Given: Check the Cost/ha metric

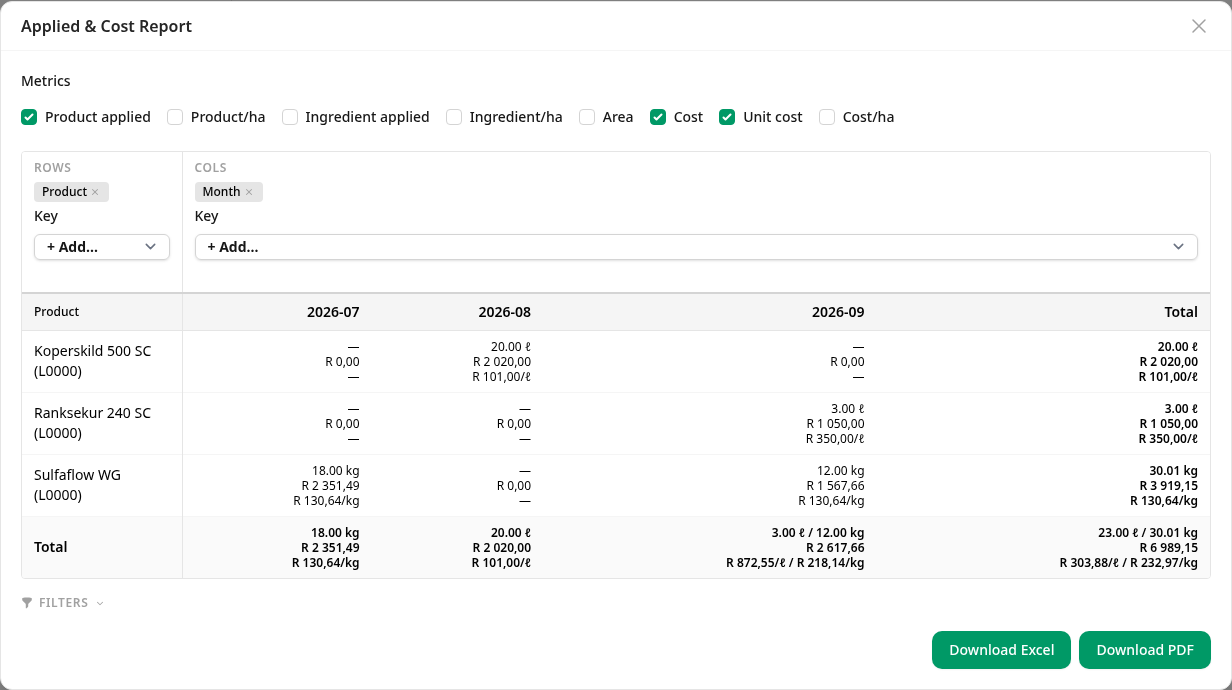Looking at the screenshot, I should pyautogui.click(x=827, y=117).
